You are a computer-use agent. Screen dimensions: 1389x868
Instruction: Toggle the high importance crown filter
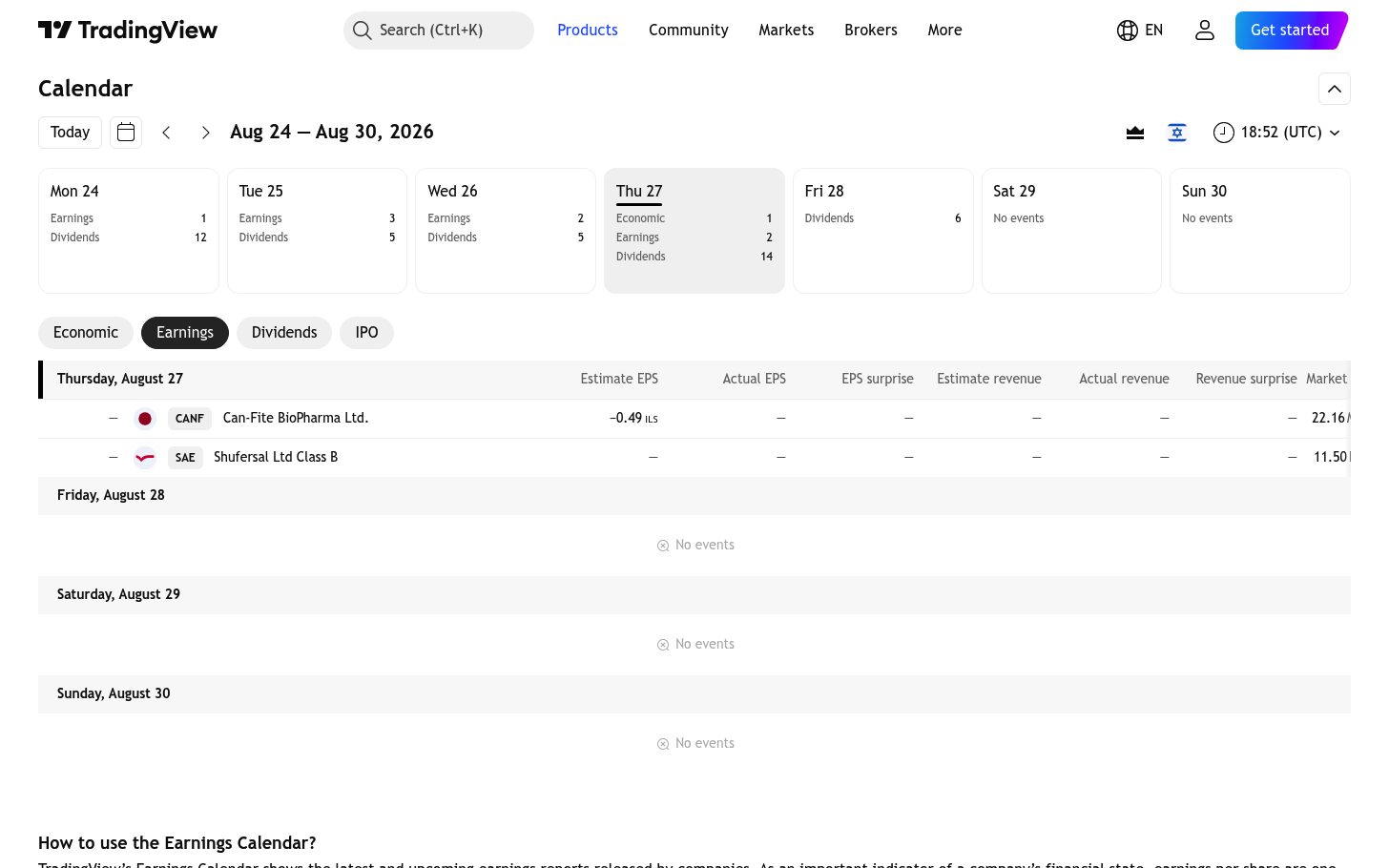point(1135,133)
